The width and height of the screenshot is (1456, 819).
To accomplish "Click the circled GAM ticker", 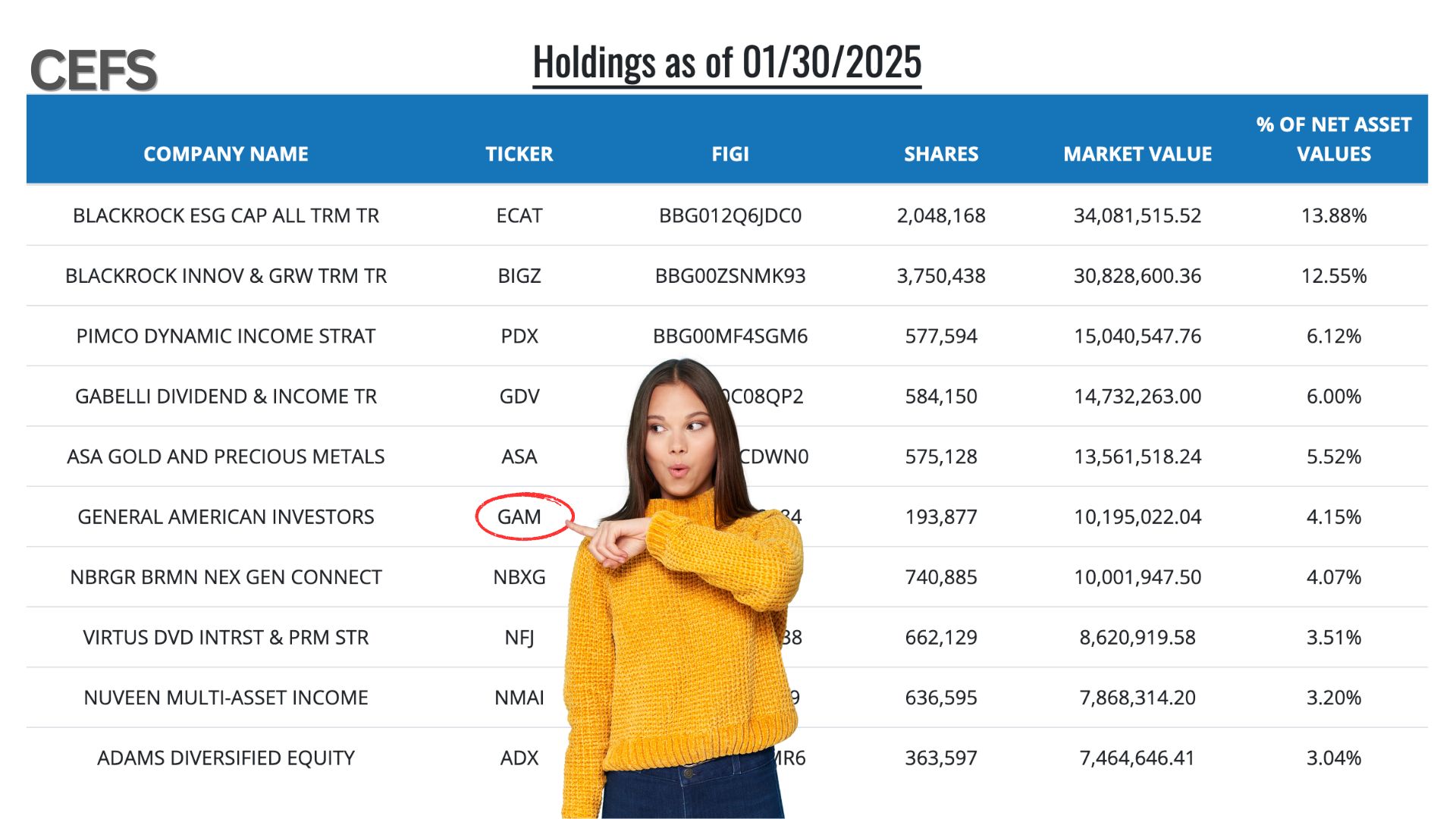I will coord(519,517).
